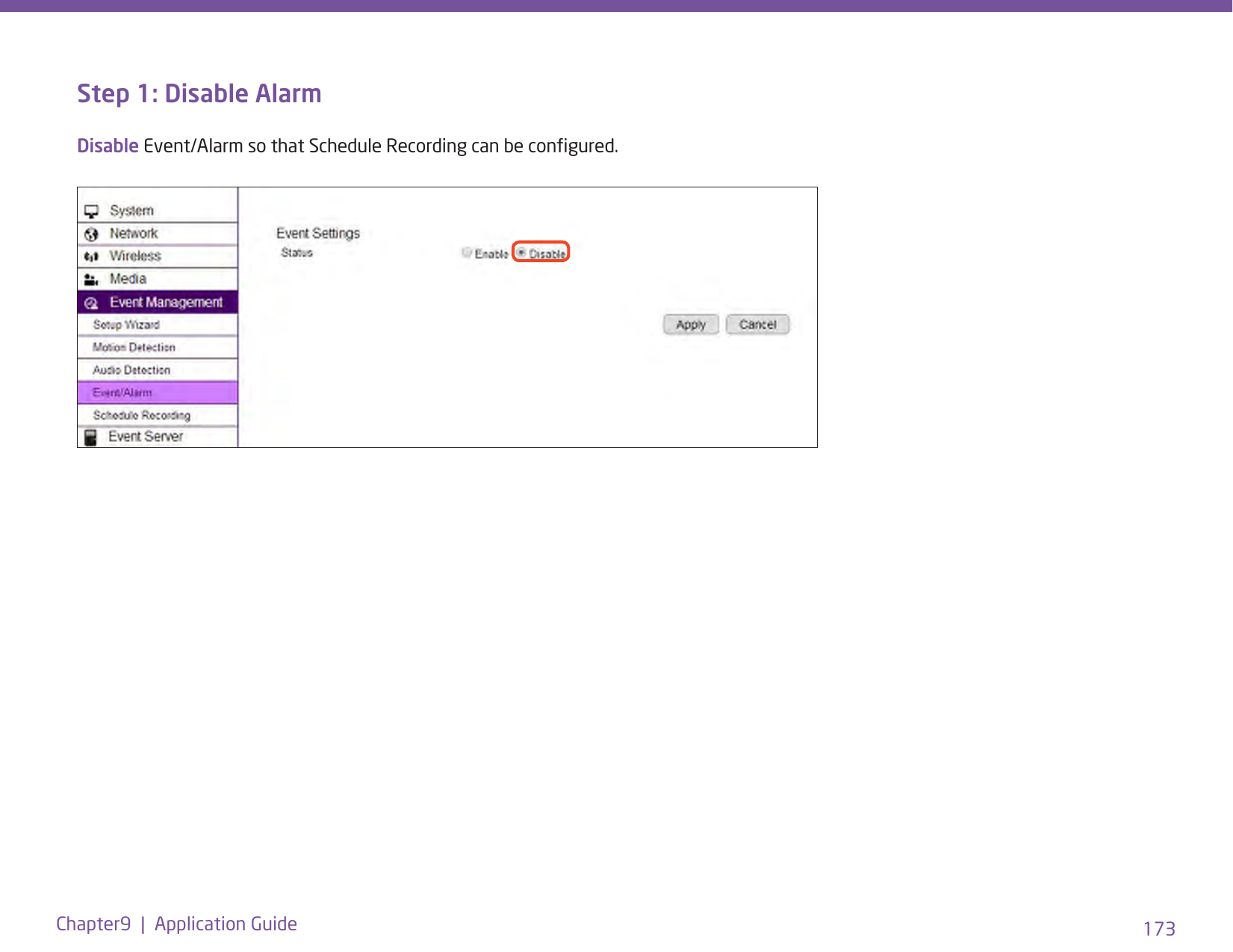Viewport: 1233px width, 952px height.
Task: Select the Disable radio button
Action: click(521, 253)
